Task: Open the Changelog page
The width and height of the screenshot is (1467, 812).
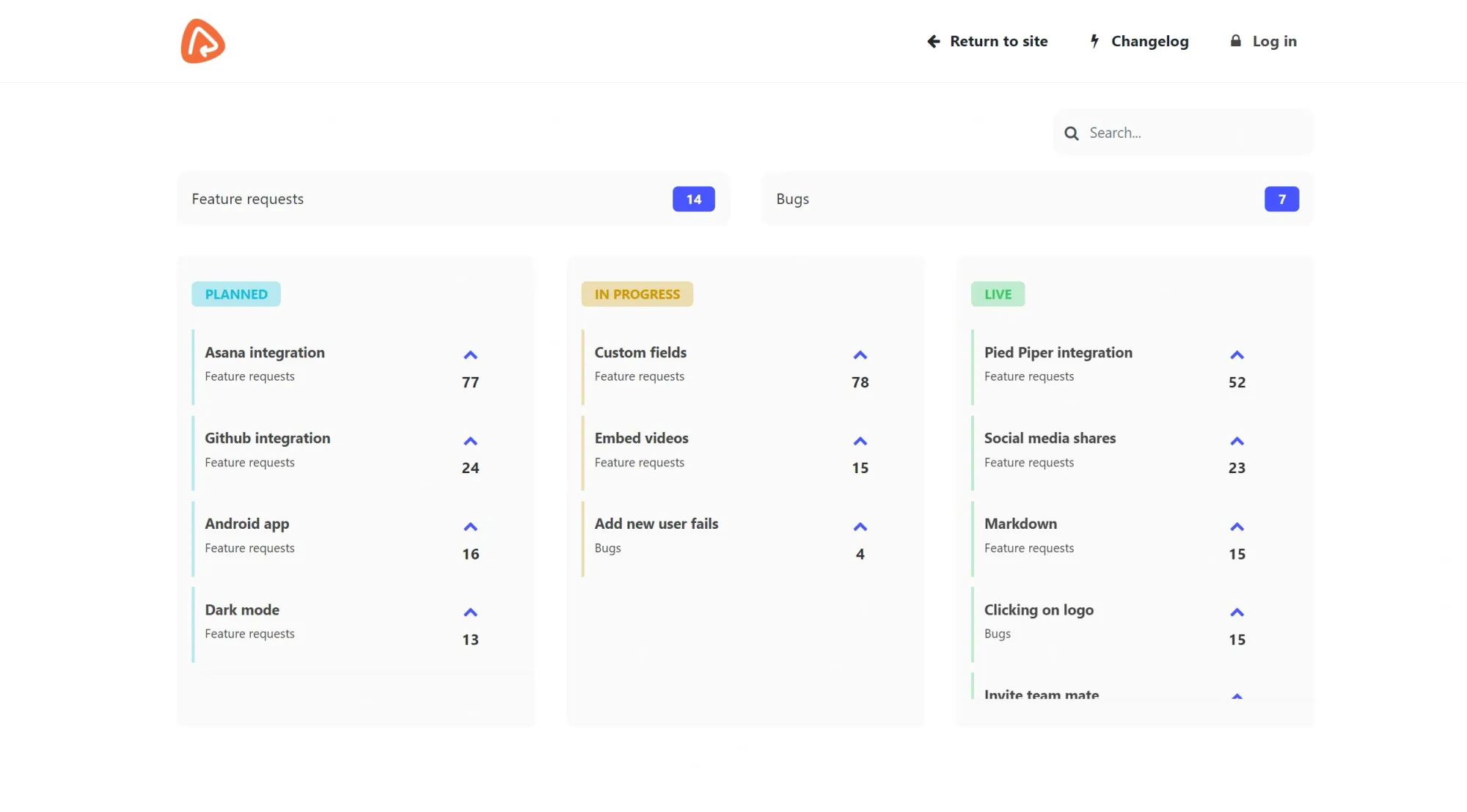Action: click(1139, 41)
